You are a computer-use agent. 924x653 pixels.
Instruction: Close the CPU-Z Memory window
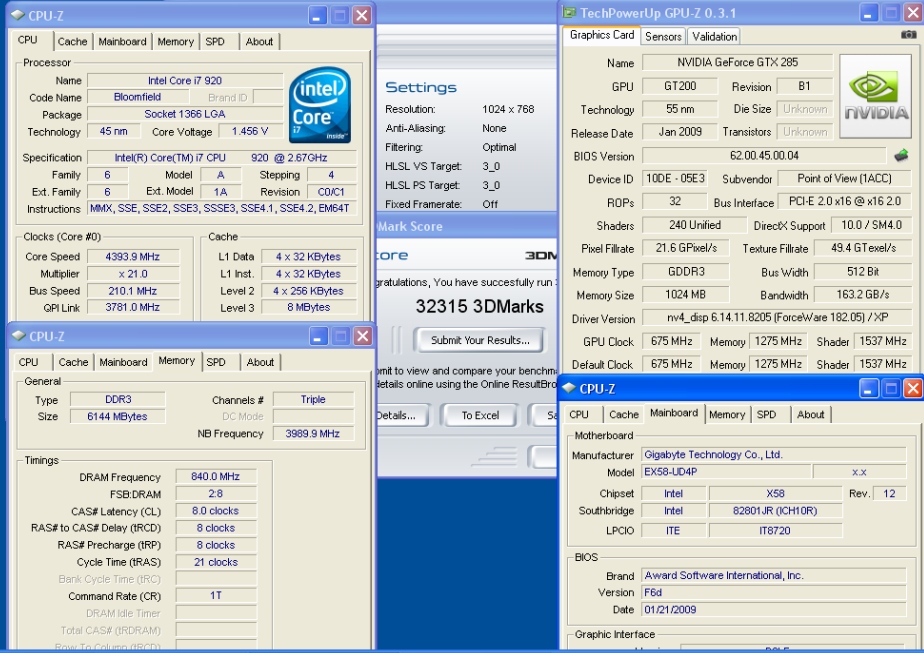[362, 336]
